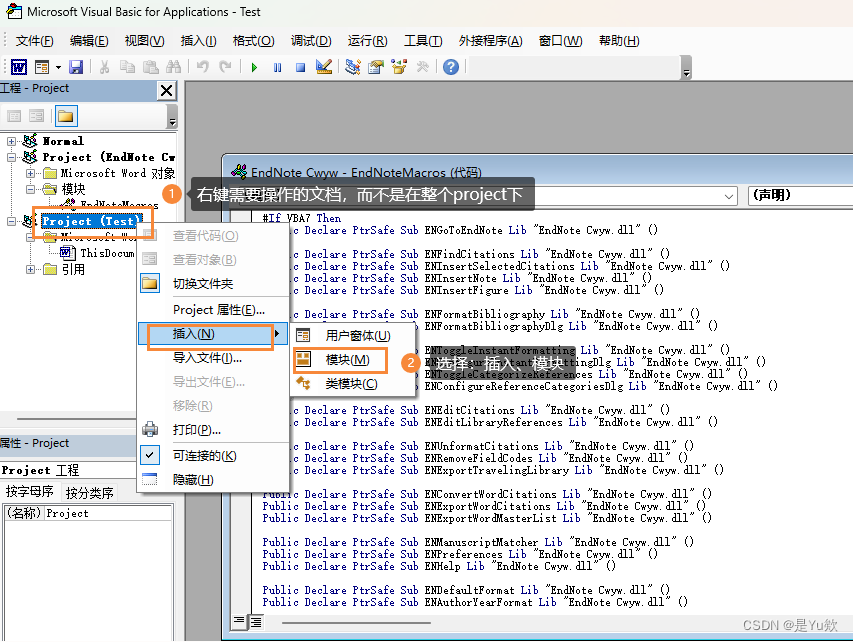Open the 帮助(H) menu

tap(619, 41)
